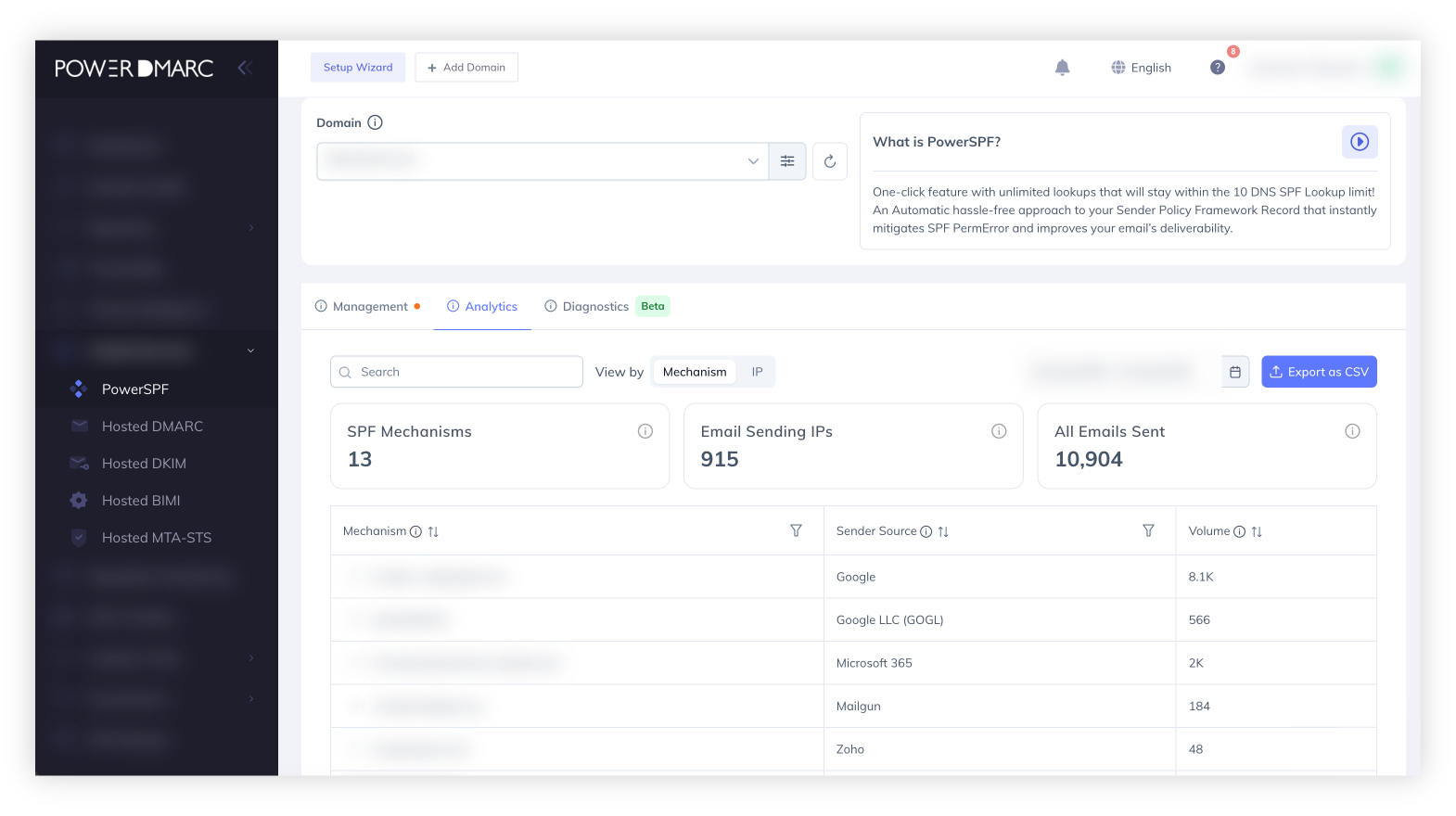Open the English language dropdown

coord(1142,68)
